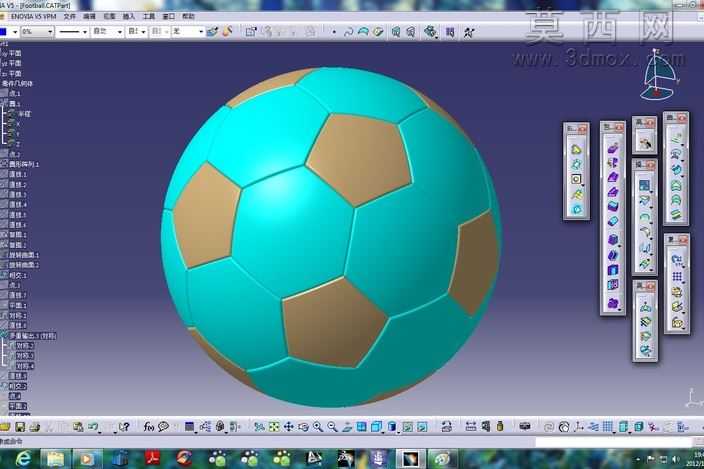Image resolution: width=704 pixels, height=469 pixels.
Task: Click the icon in the single-tool floating toolbar
Action: pos(645,144)
